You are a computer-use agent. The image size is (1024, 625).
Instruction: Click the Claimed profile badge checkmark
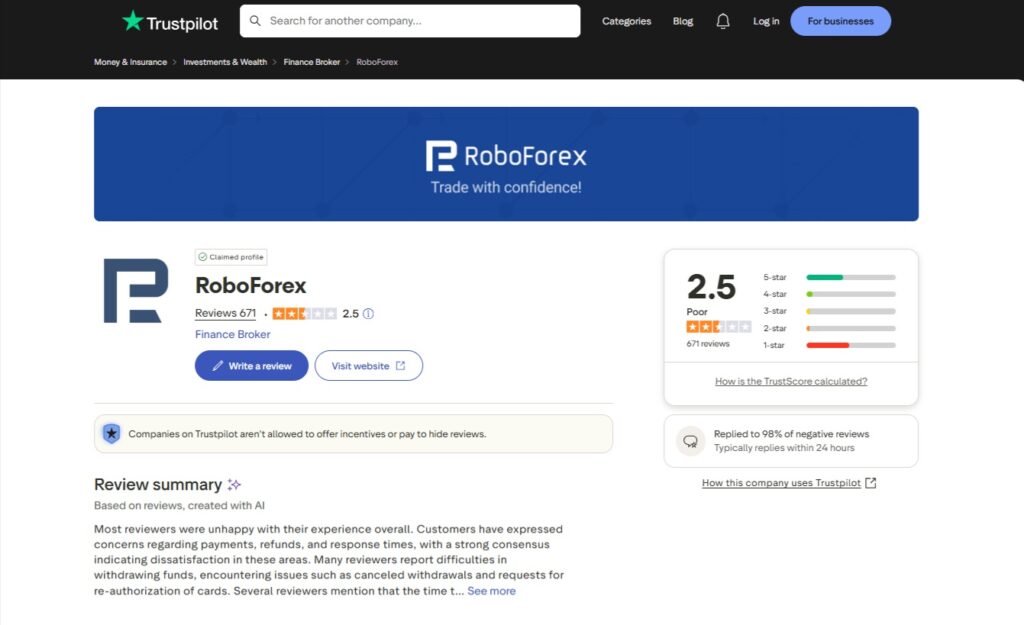(x=203, y=257)
